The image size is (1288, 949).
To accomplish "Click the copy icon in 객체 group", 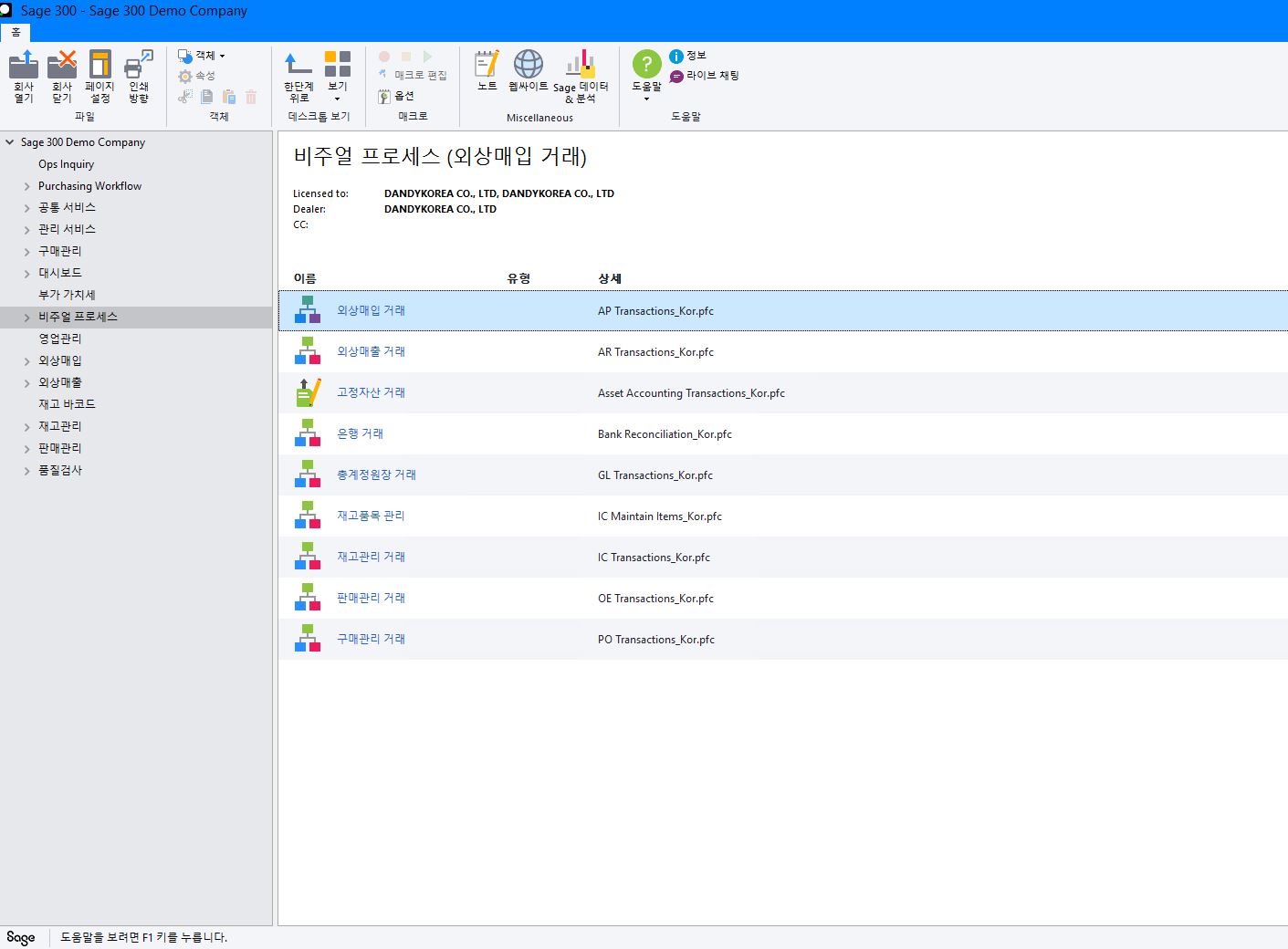I will coord(207,96).
